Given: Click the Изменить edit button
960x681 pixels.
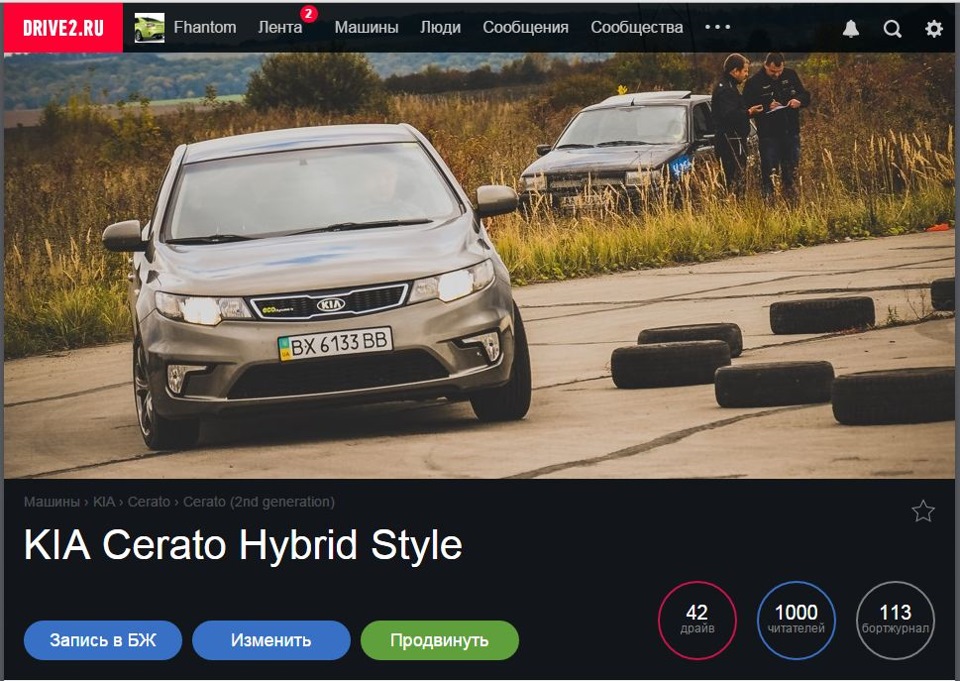Looking at the screenshot, I should 271,640.
